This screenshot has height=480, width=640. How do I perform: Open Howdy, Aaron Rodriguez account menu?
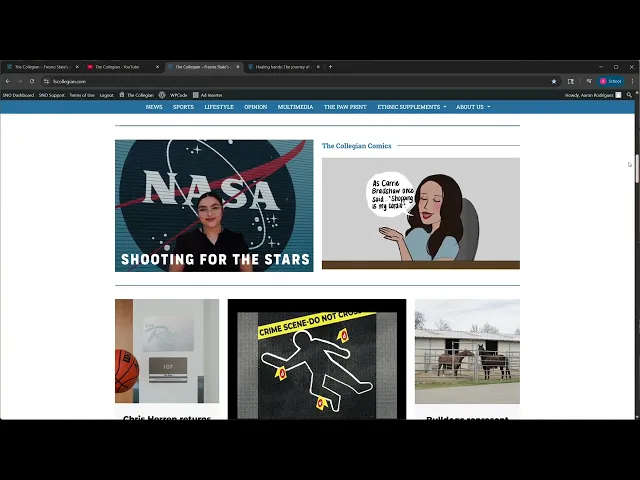(593, 95)
